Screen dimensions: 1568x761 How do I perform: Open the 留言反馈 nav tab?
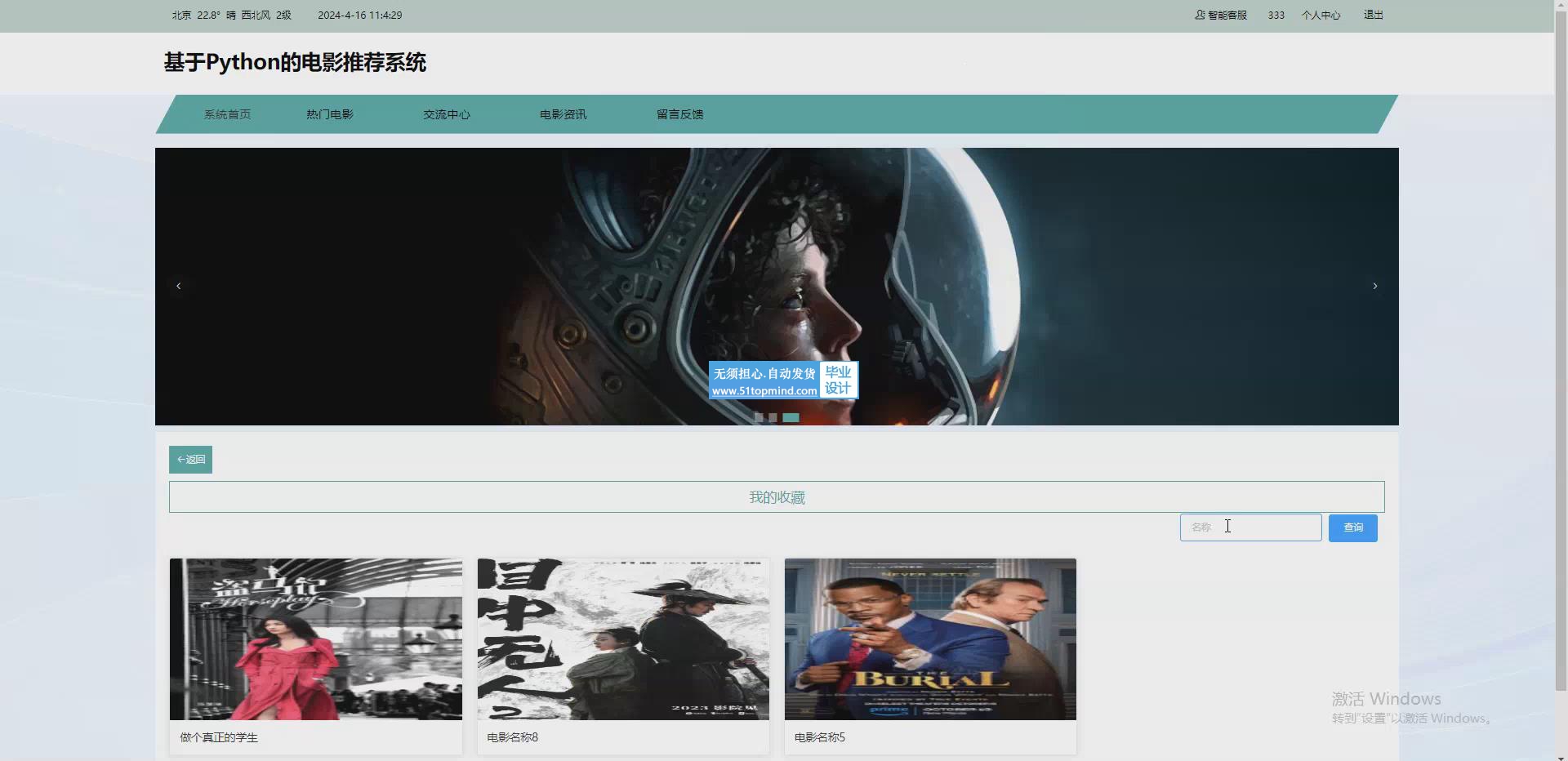tap(679, 114)
